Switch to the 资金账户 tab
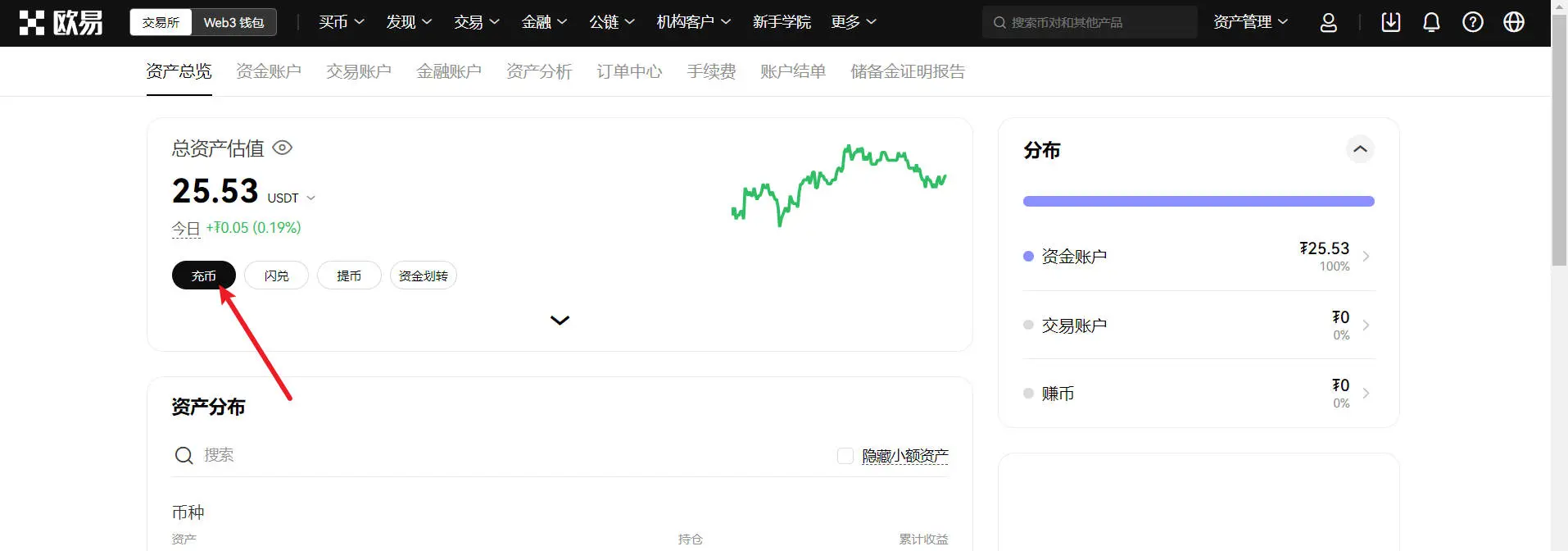The height and width of the screenshot is (551, 1568). tap(269, 71)
